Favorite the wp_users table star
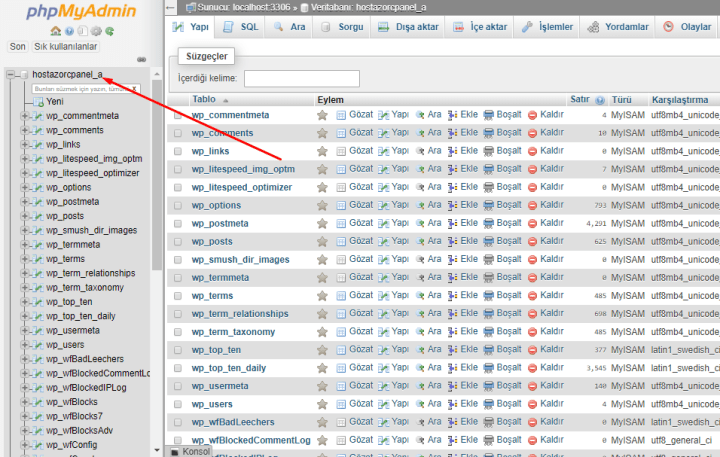This screenshot has height=457, width=720. point(322,404)
